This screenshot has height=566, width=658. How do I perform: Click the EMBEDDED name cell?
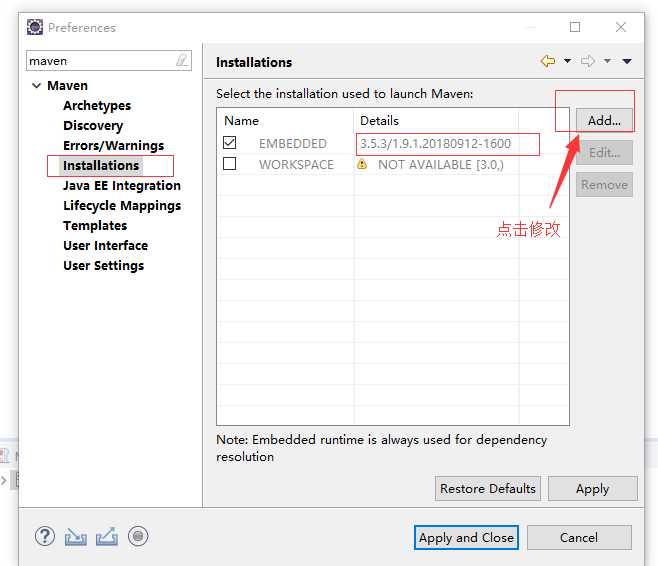point(292,143)
